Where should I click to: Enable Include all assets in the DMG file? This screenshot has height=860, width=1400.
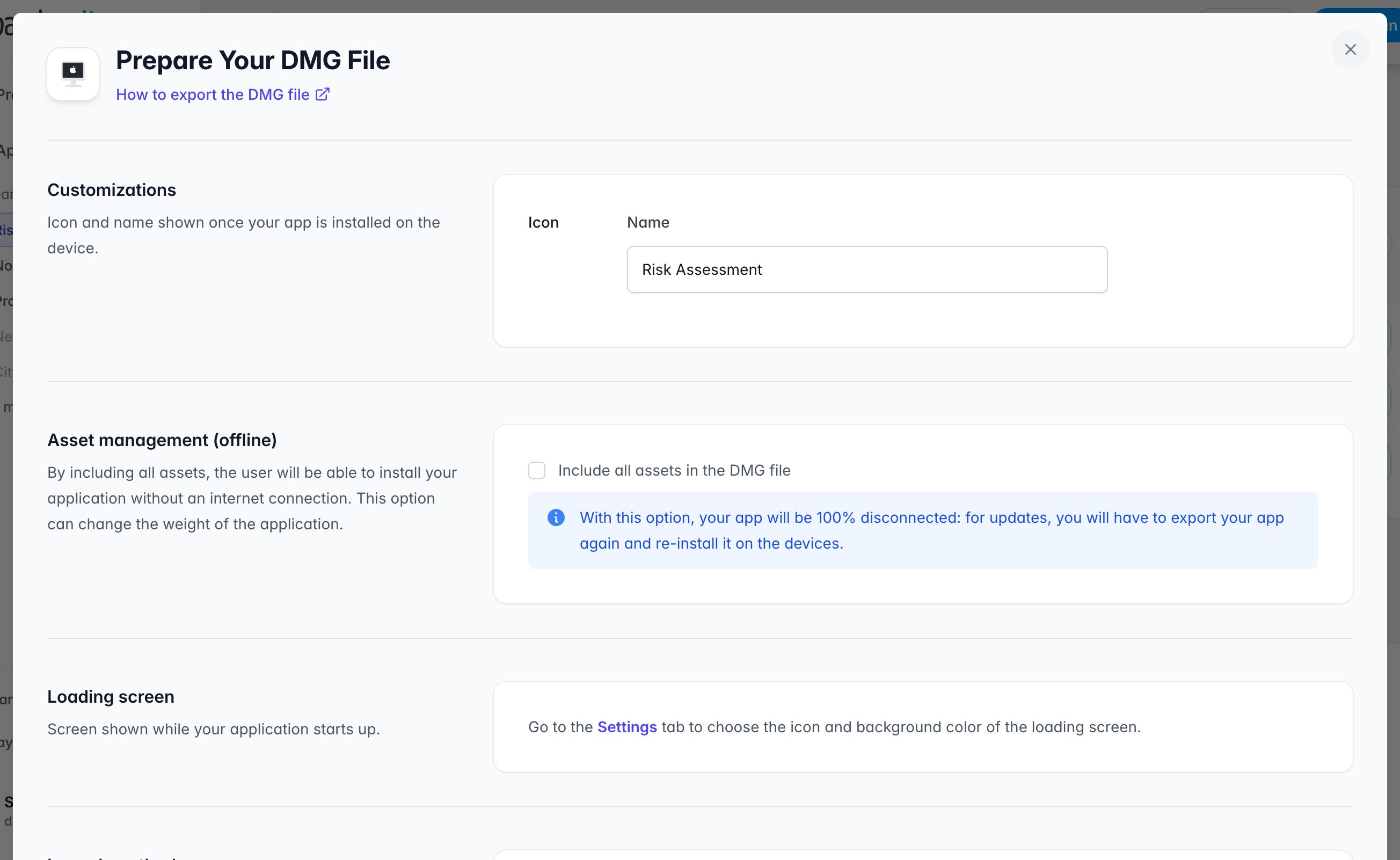pyautogui.click(x=536, y=470)
